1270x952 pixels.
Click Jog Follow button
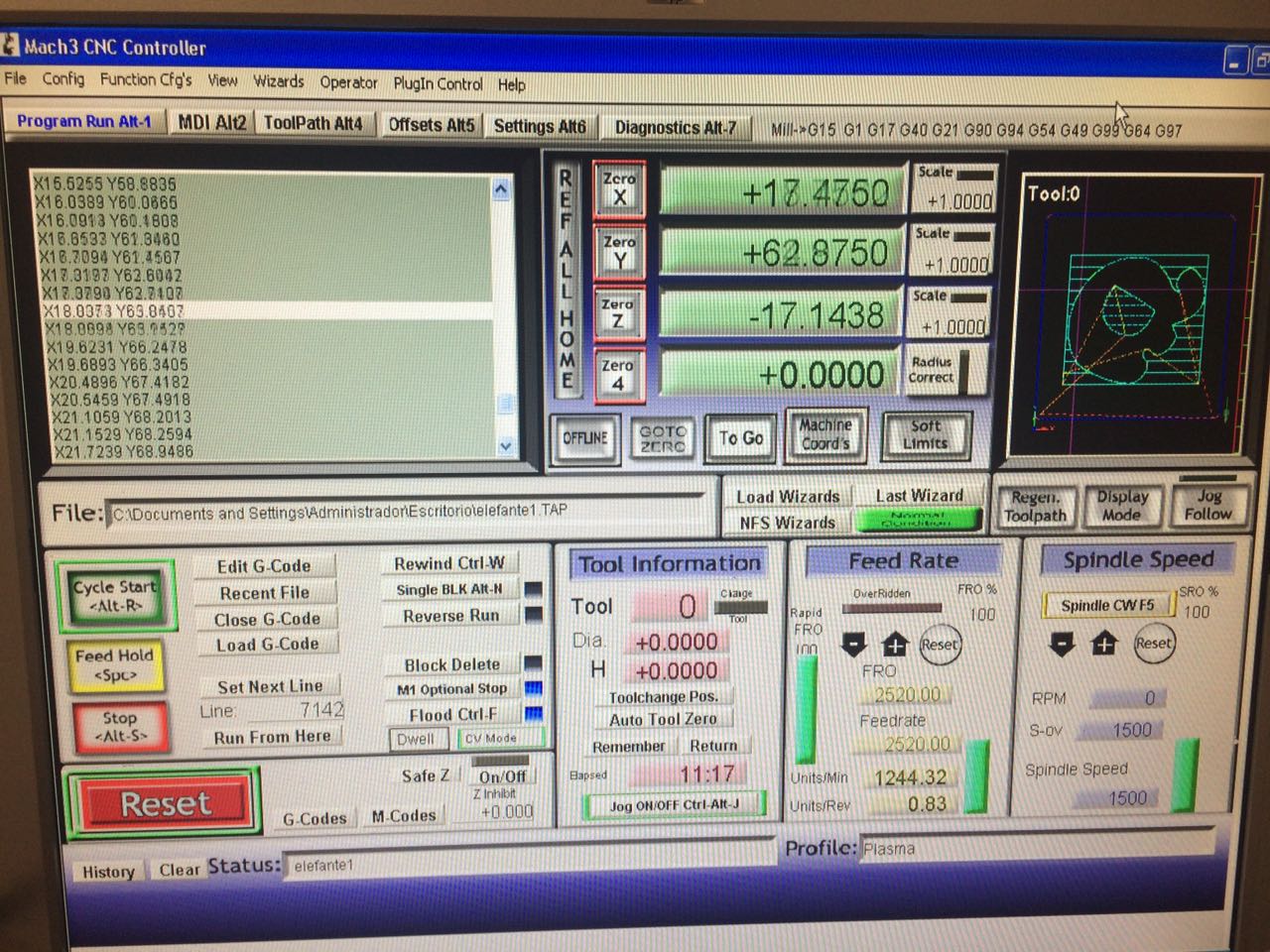pyautogui.click(x=1206, y=504)
